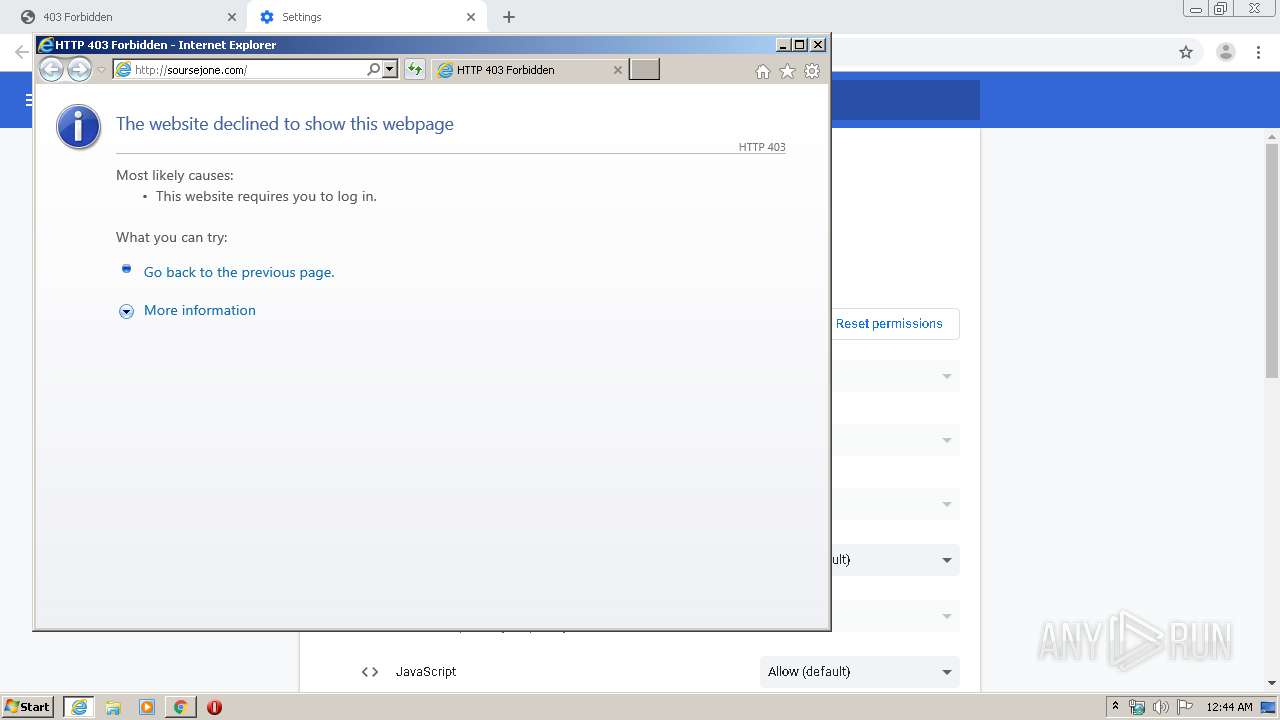Viewport: 1280px width, 720px height.
Task: Click the Internet Explorer taskbar icon
Action: tap(79, 707)
